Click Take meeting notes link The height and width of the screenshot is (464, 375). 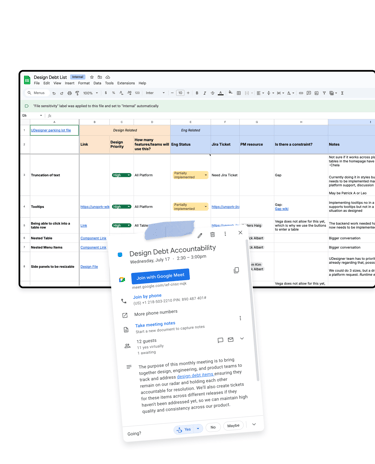[x=155, y=324]
